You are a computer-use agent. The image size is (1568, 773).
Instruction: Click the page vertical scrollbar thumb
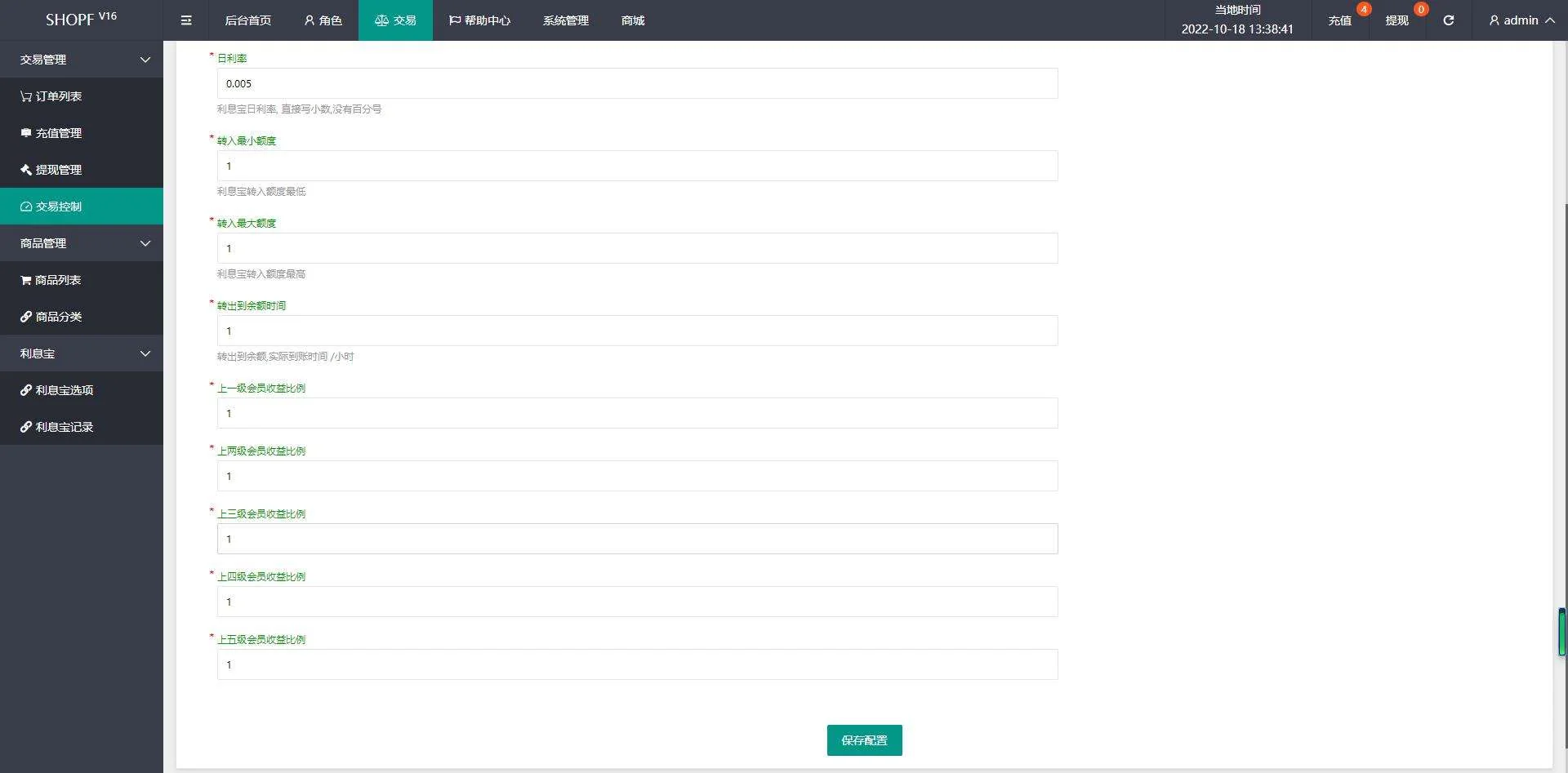[1561, 632]
